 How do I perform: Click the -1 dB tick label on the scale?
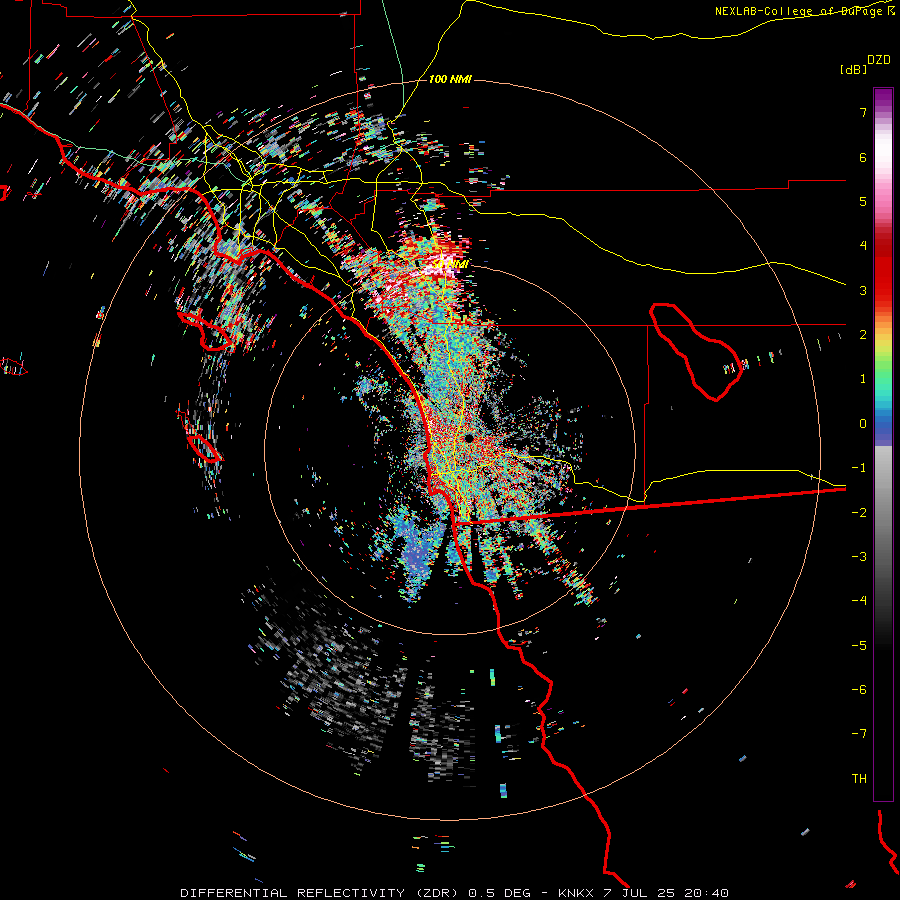click(859, 468)
